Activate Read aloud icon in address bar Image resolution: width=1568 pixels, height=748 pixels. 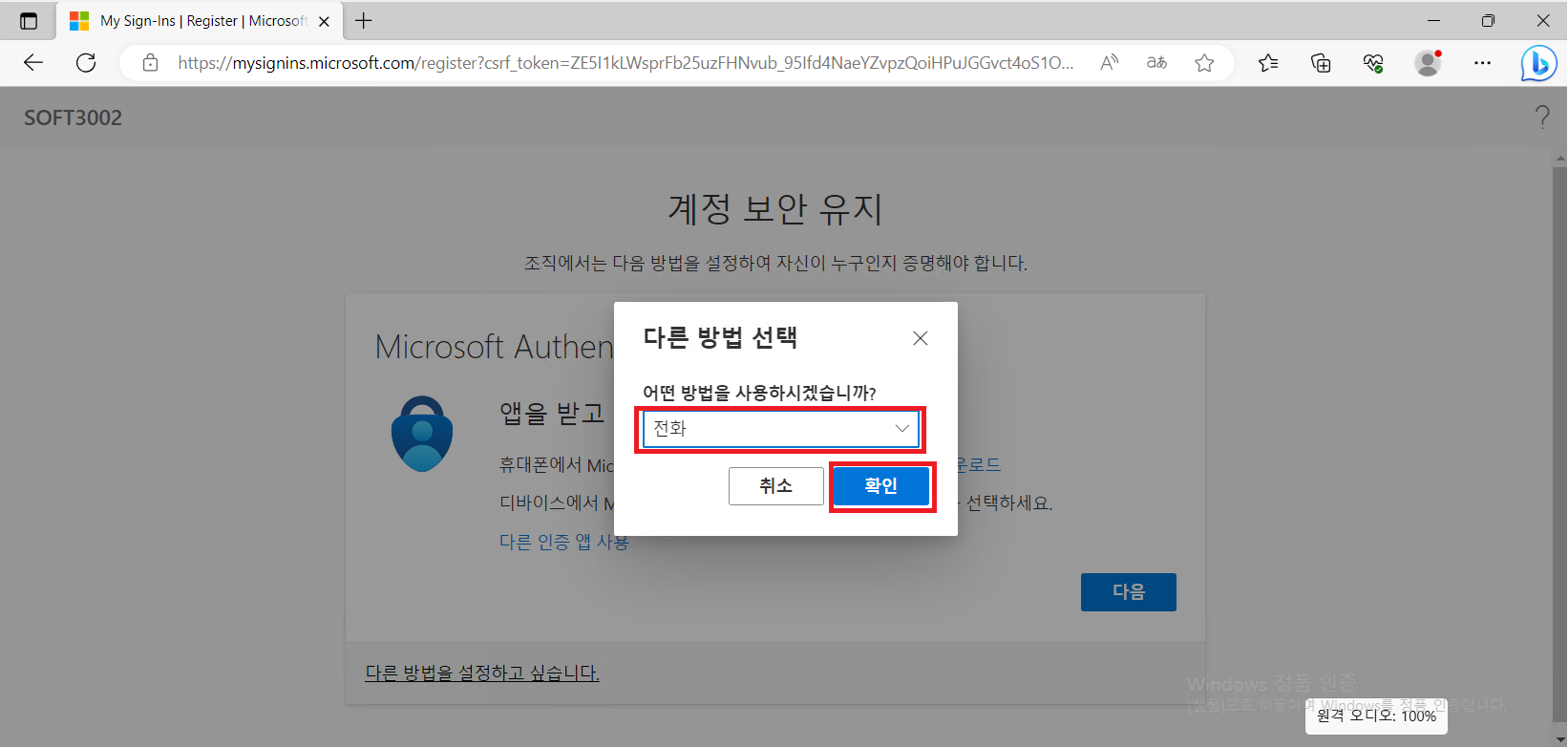tap(1110, 63)
